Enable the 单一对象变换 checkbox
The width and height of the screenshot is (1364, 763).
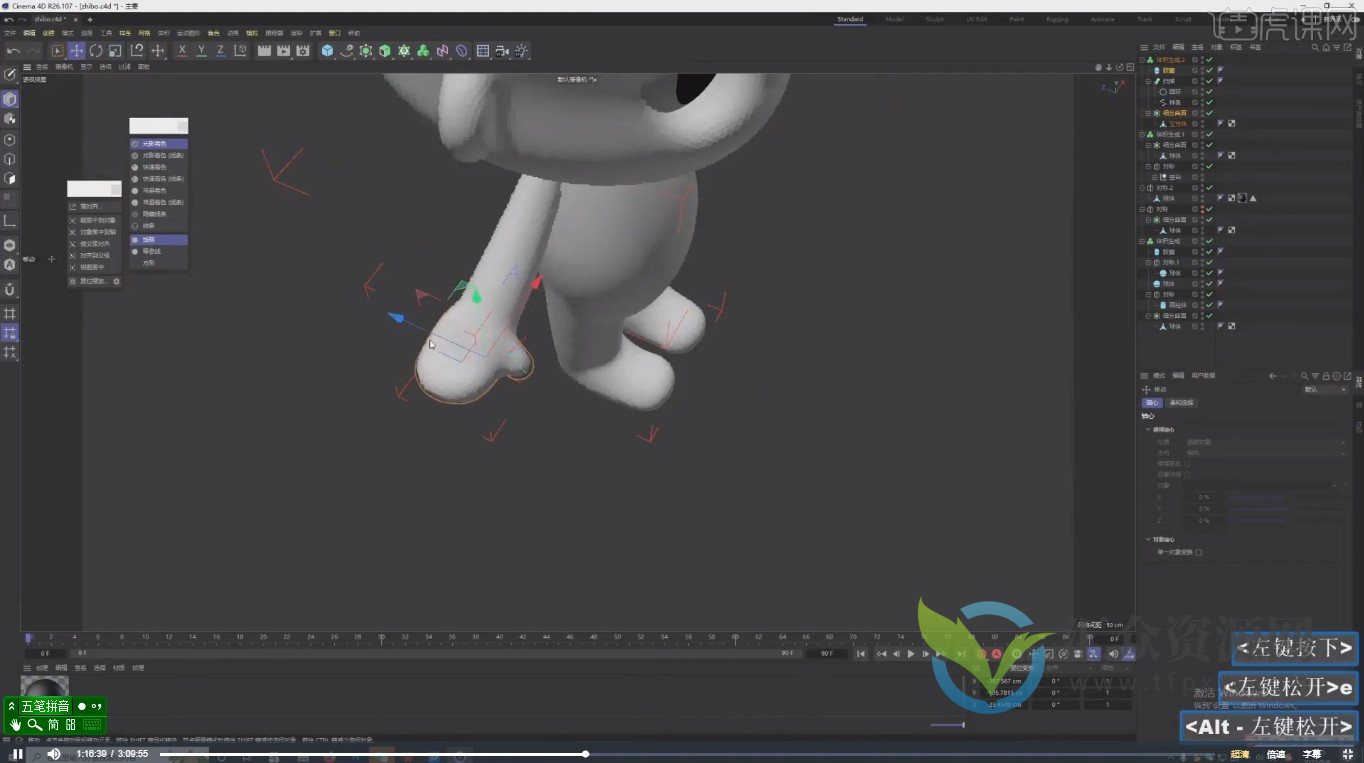click(1198, 552)
